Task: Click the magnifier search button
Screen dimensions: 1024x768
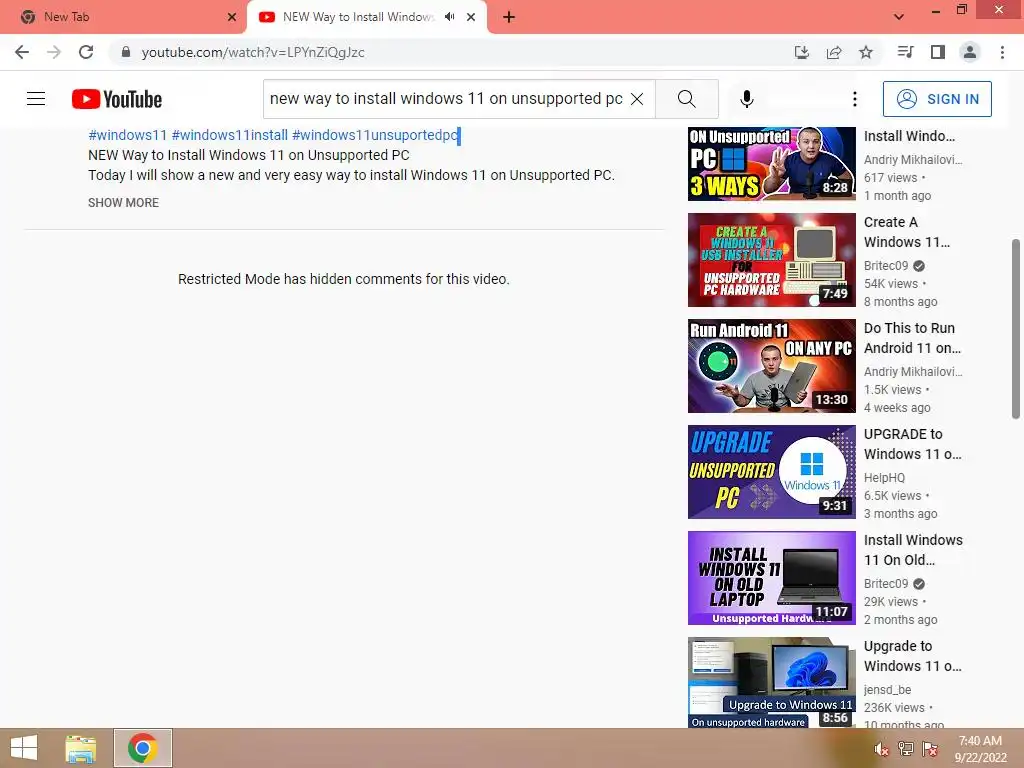Action: coord(686,99)
